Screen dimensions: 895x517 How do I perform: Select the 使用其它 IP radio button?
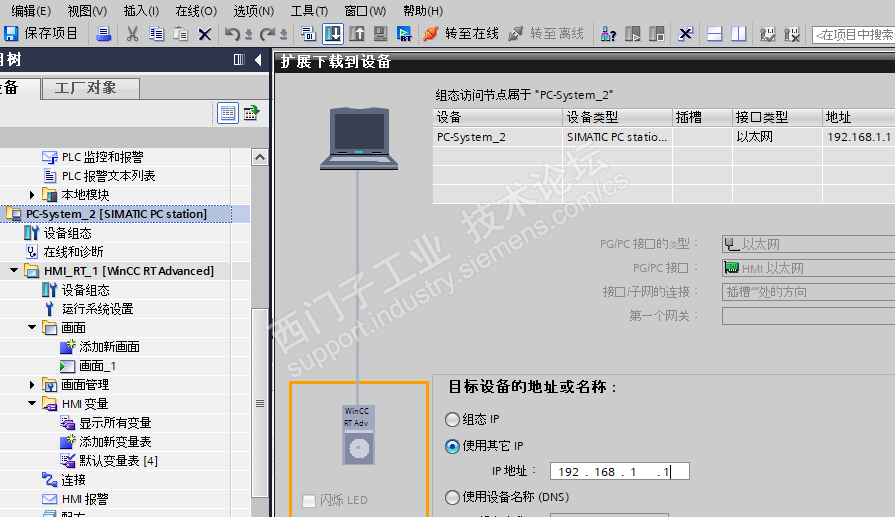tap(452, 446)
